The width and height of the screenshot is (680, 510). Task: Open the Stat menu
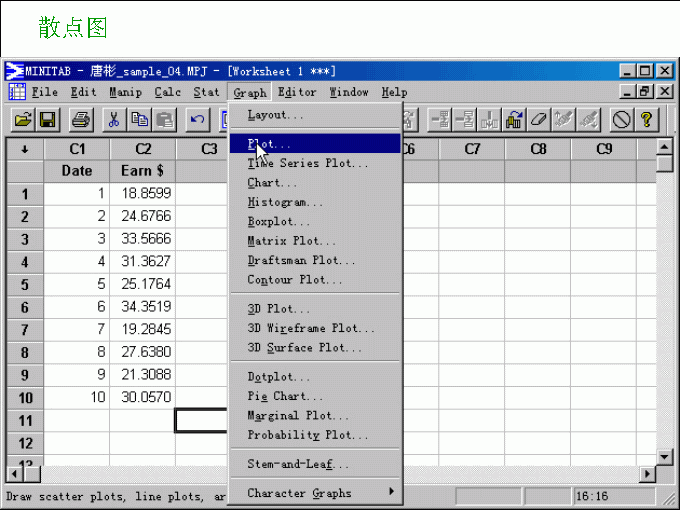point(206,92)
